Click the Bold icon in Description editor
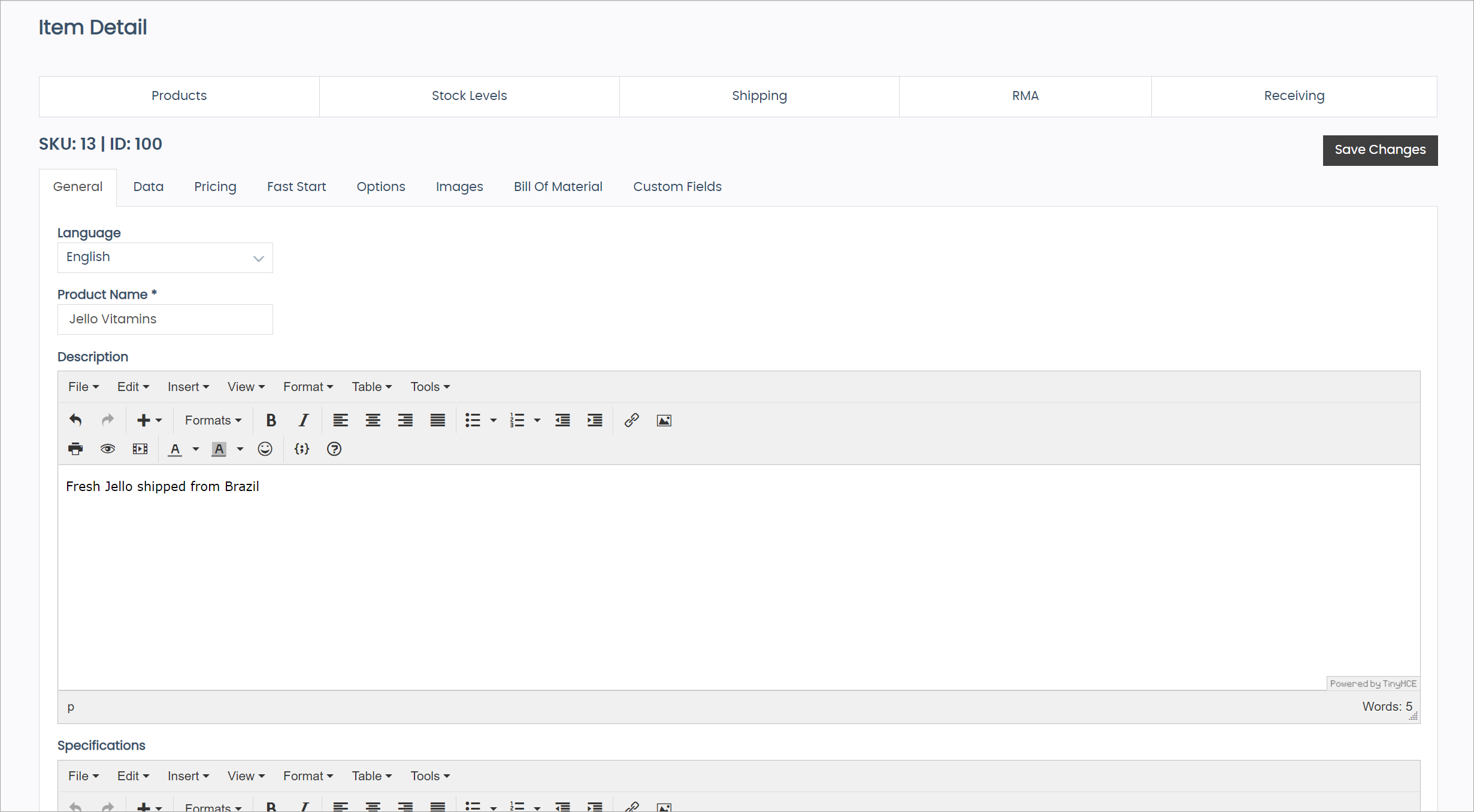 (271, 420)
